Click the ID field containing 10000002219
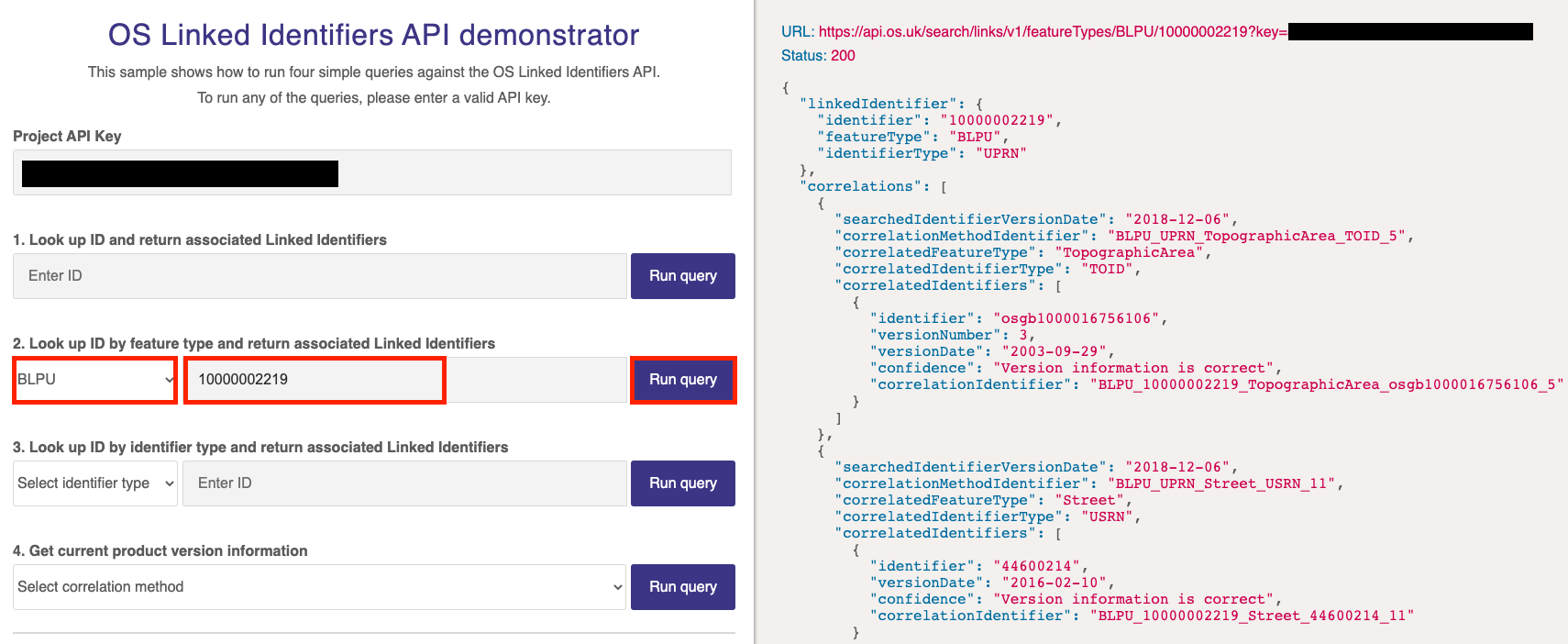 pyautogui.click(x=405, y=380)
